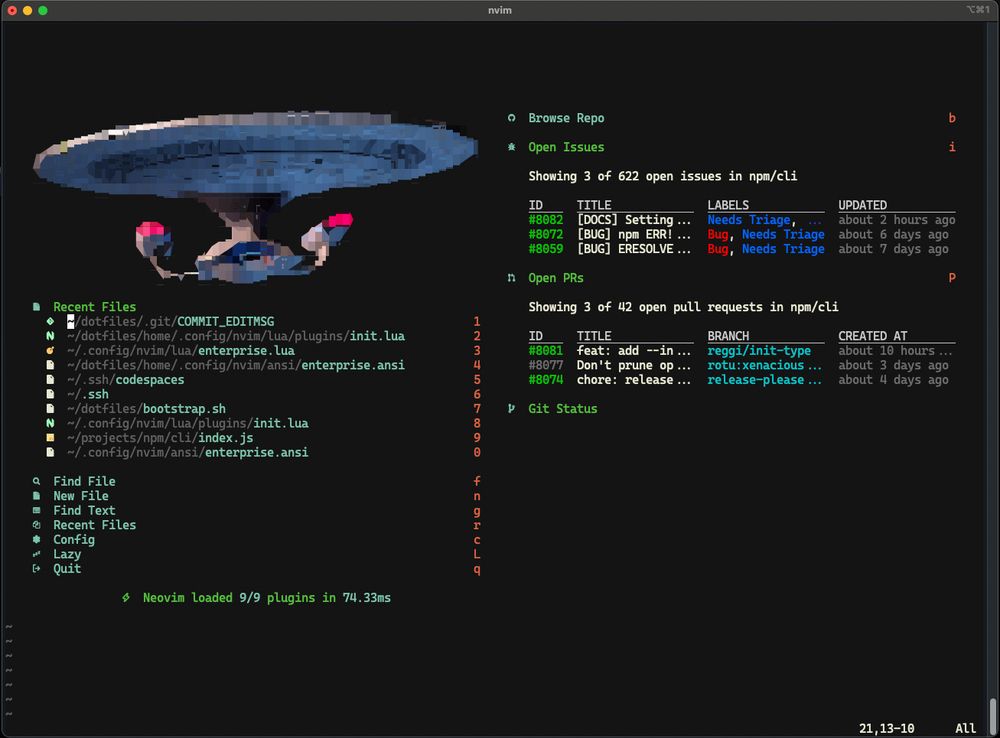Viewport: 1000px width, 738px height.
Task: Click the BRANCH column header
Action: (728, 336)
